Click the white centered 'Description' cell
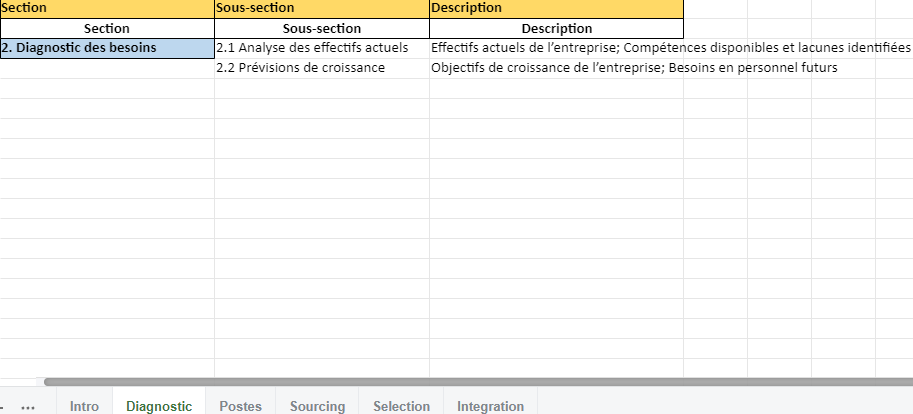The image size is (913, 414). 556,29
